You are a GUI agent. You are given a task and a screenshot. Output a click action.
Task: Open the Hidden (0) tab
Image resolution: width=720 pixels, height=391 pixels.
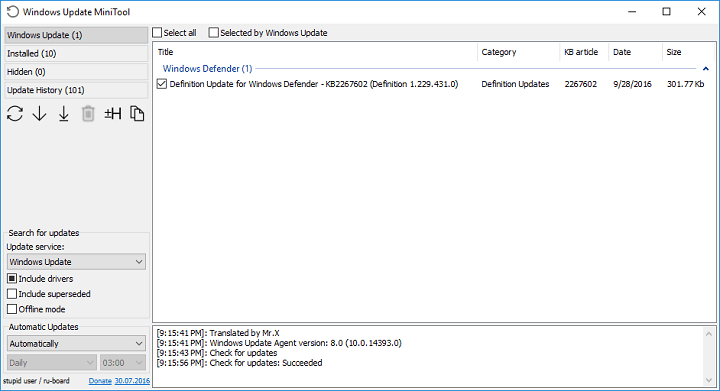[x=76, y=72]
